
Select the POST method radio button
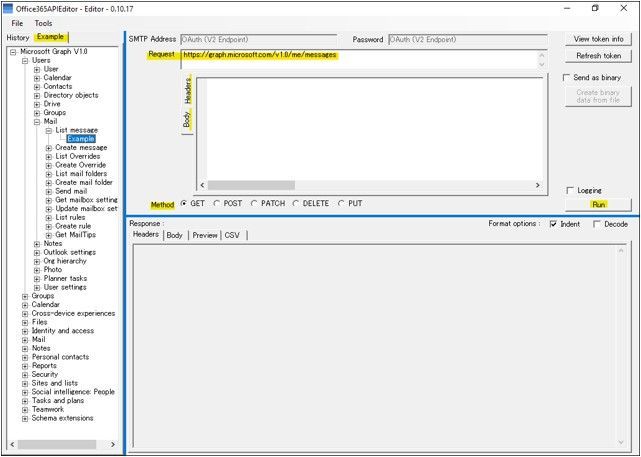[217, 204]
